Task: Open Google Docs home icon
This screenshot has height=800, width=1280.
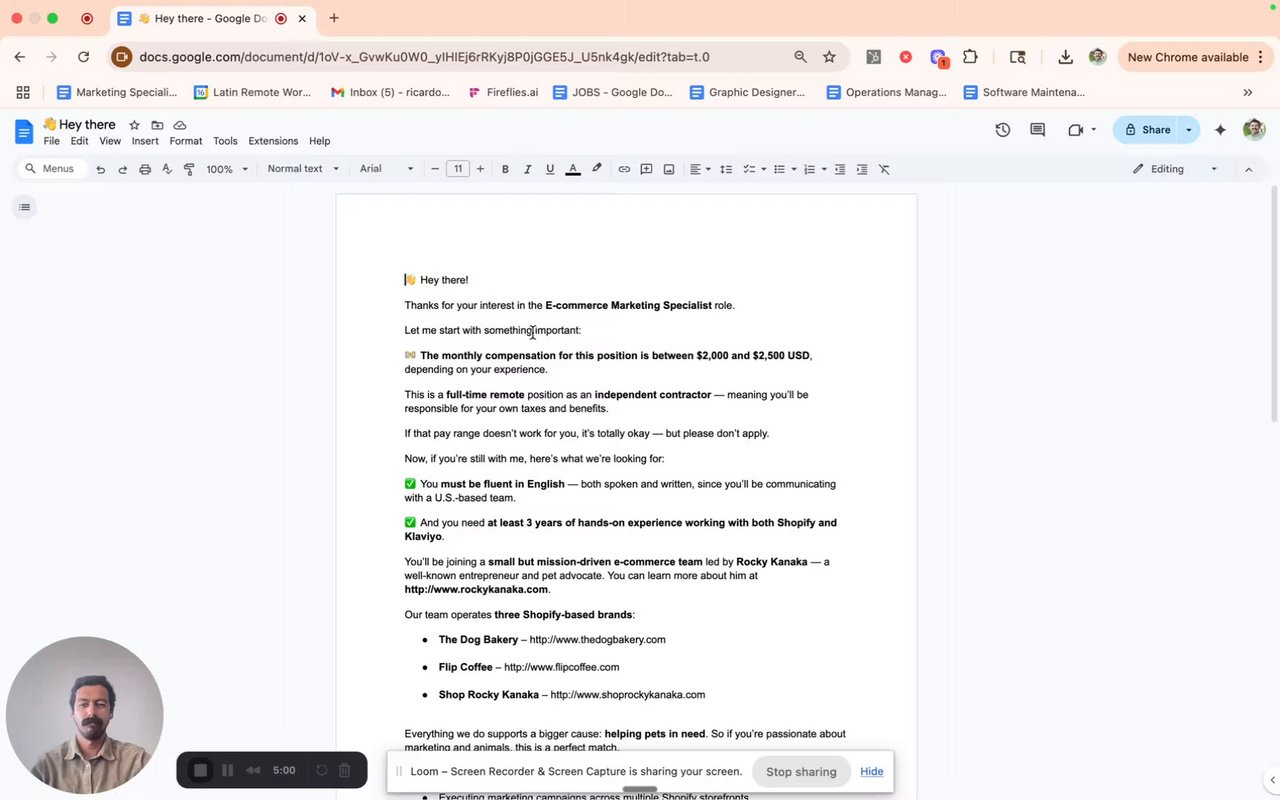Action: [x=24, y=131]
